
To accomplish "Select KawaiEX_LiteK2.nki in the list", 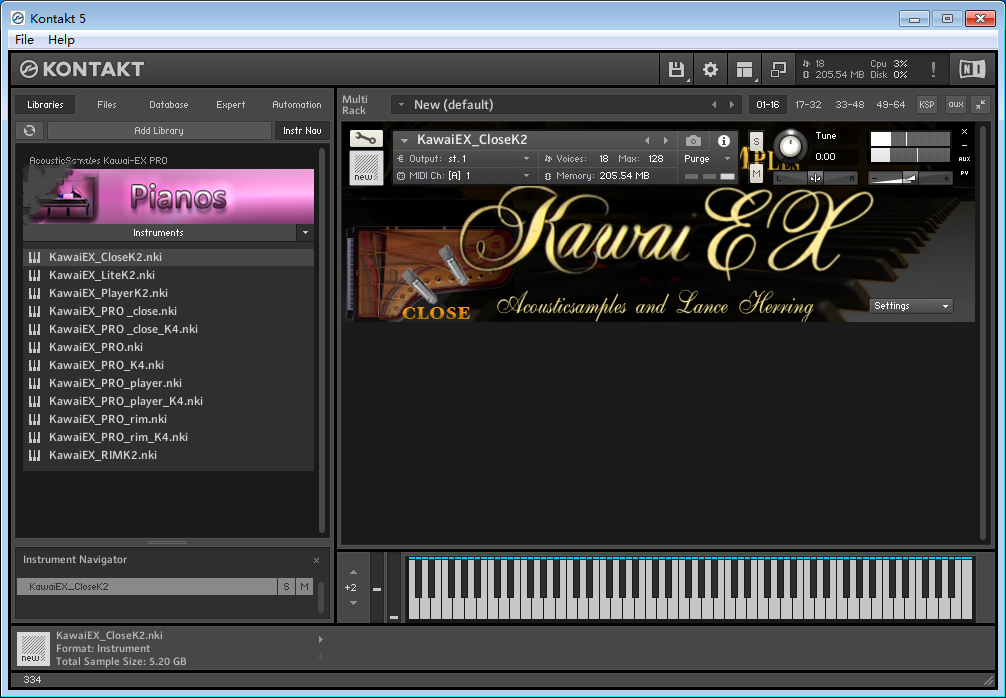I will (x=168, y=275).
